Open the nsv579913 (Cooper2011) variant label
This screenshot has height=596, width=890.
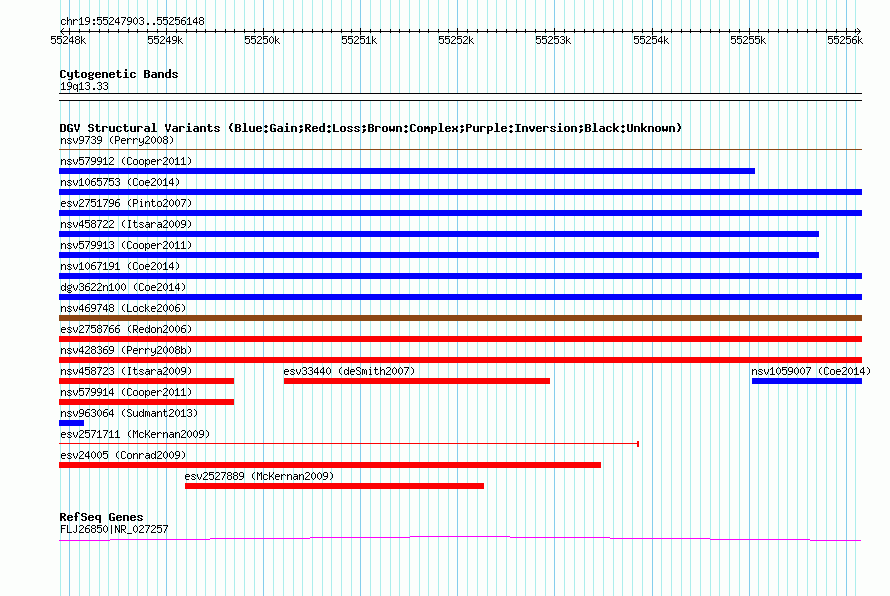tap(126, 245)
